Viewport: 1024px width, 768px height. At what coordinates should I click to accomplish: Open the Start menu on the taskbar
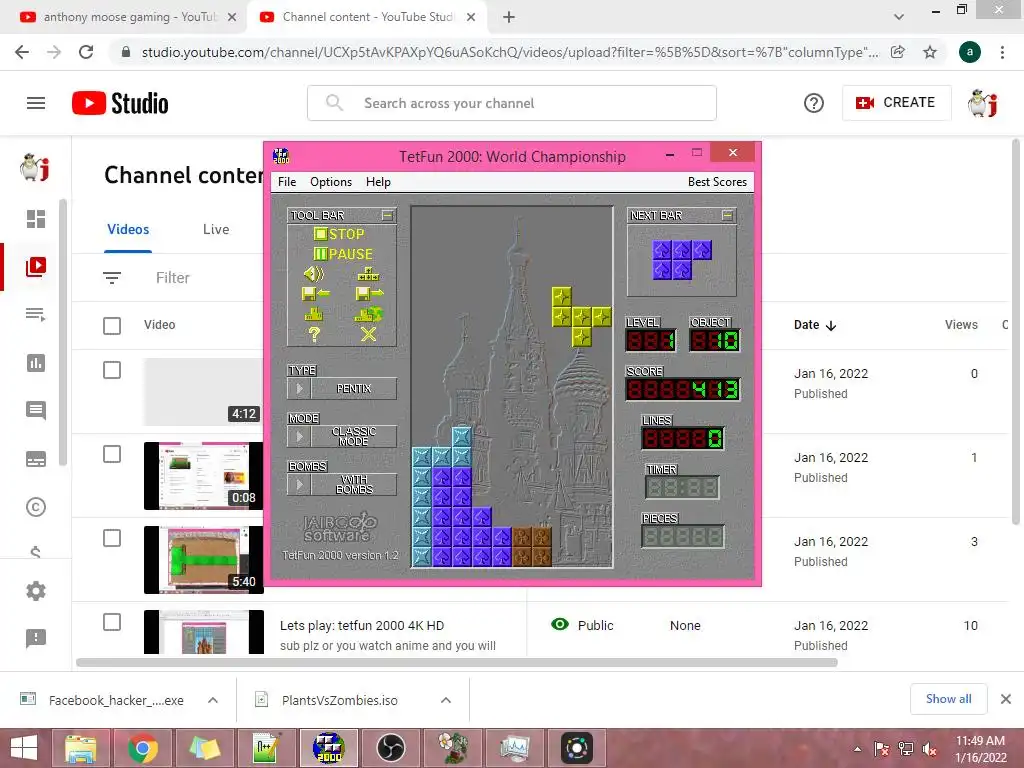pyautogui.click(x=24, y=748)
